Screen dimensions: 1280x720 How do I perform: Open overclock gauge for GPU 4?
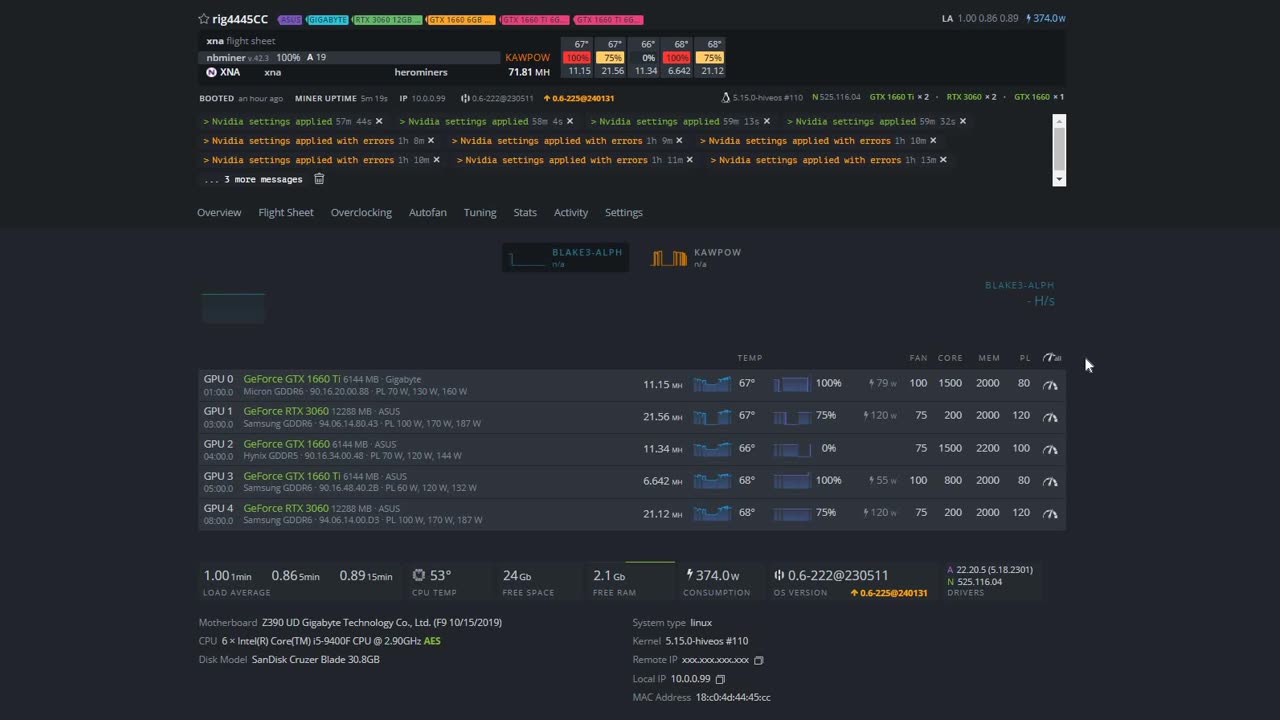pos(1050,513)
